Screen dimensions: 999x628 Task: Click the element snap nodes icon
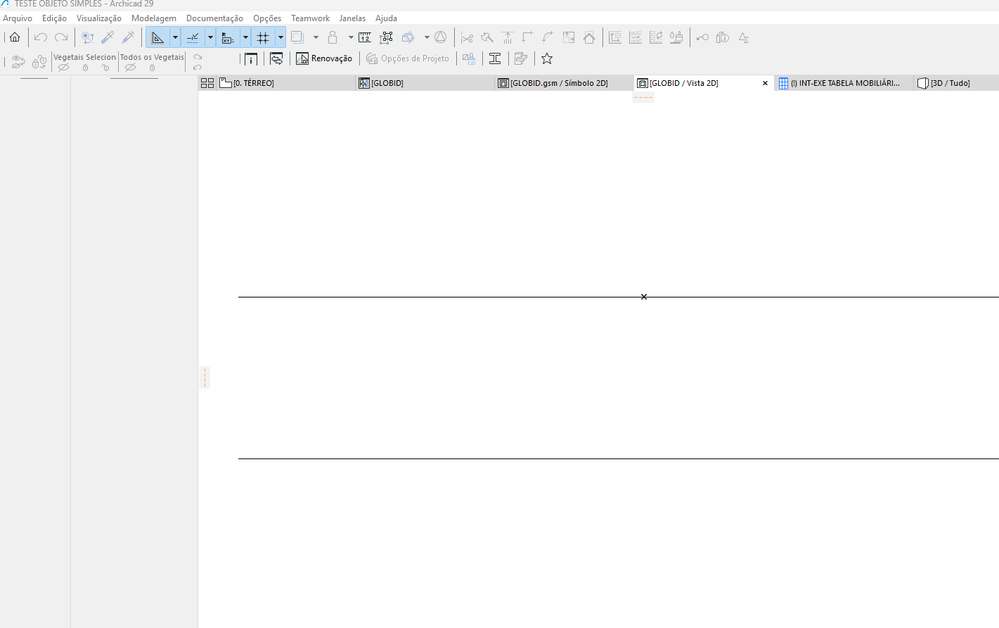[386, 38]
